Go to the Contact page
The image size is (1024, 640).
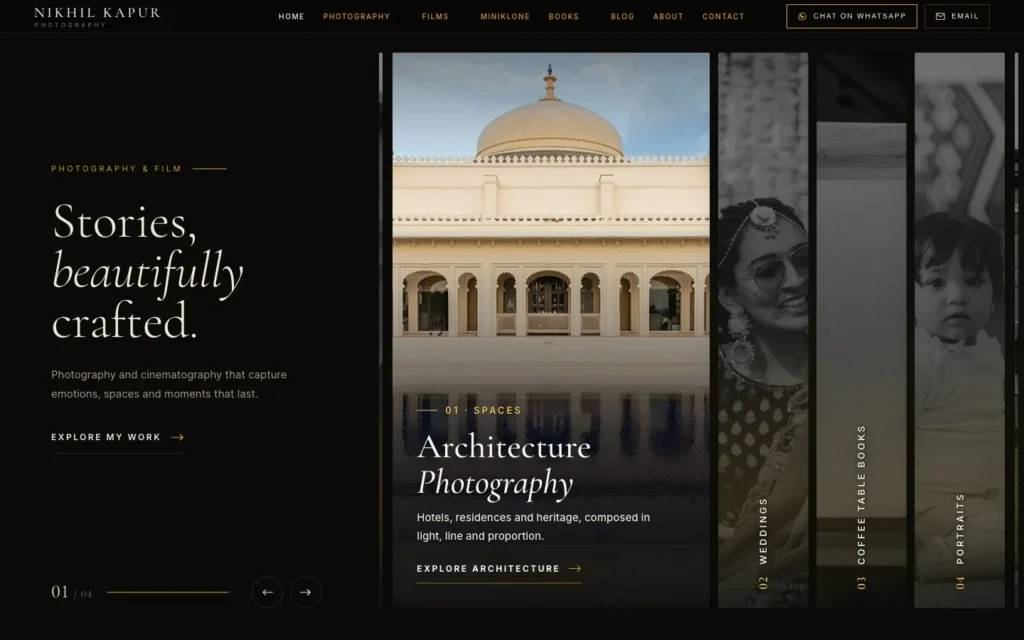coord(723,16)
